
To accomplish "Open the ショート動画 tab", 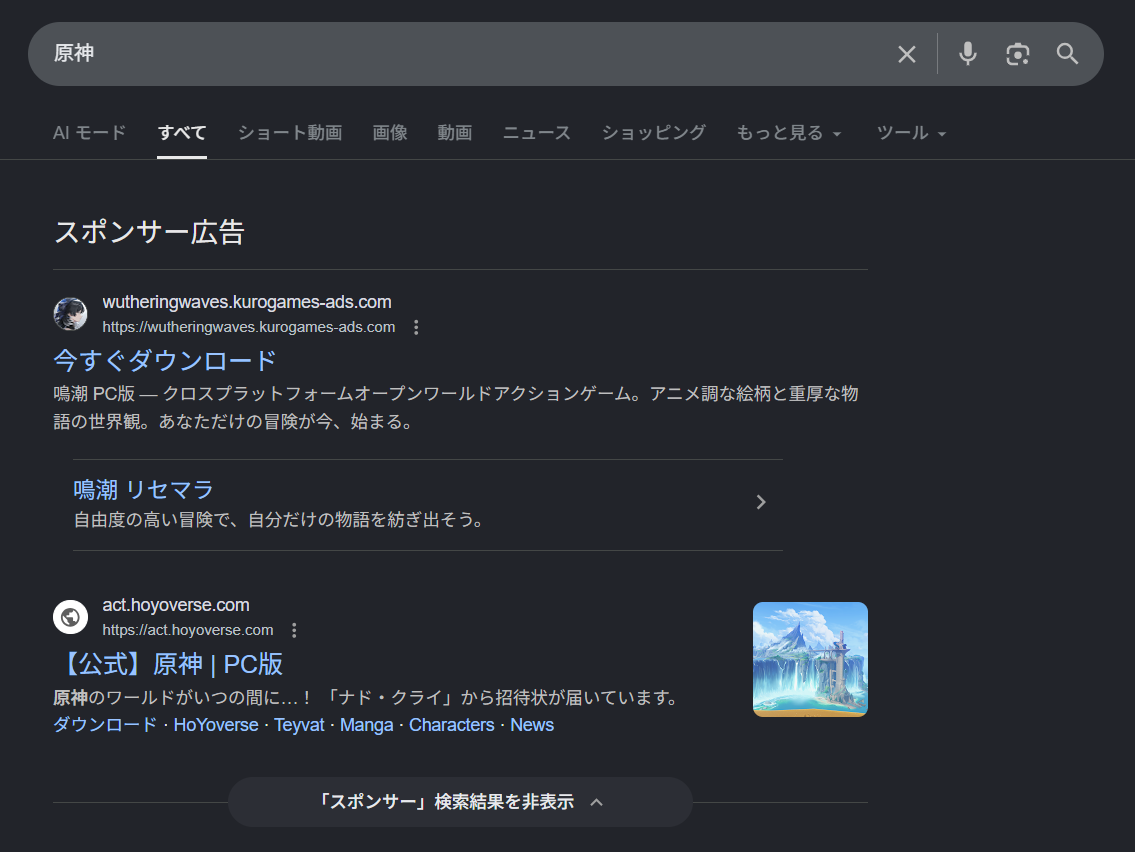I will pyautogui.click(x=290, y=133).
